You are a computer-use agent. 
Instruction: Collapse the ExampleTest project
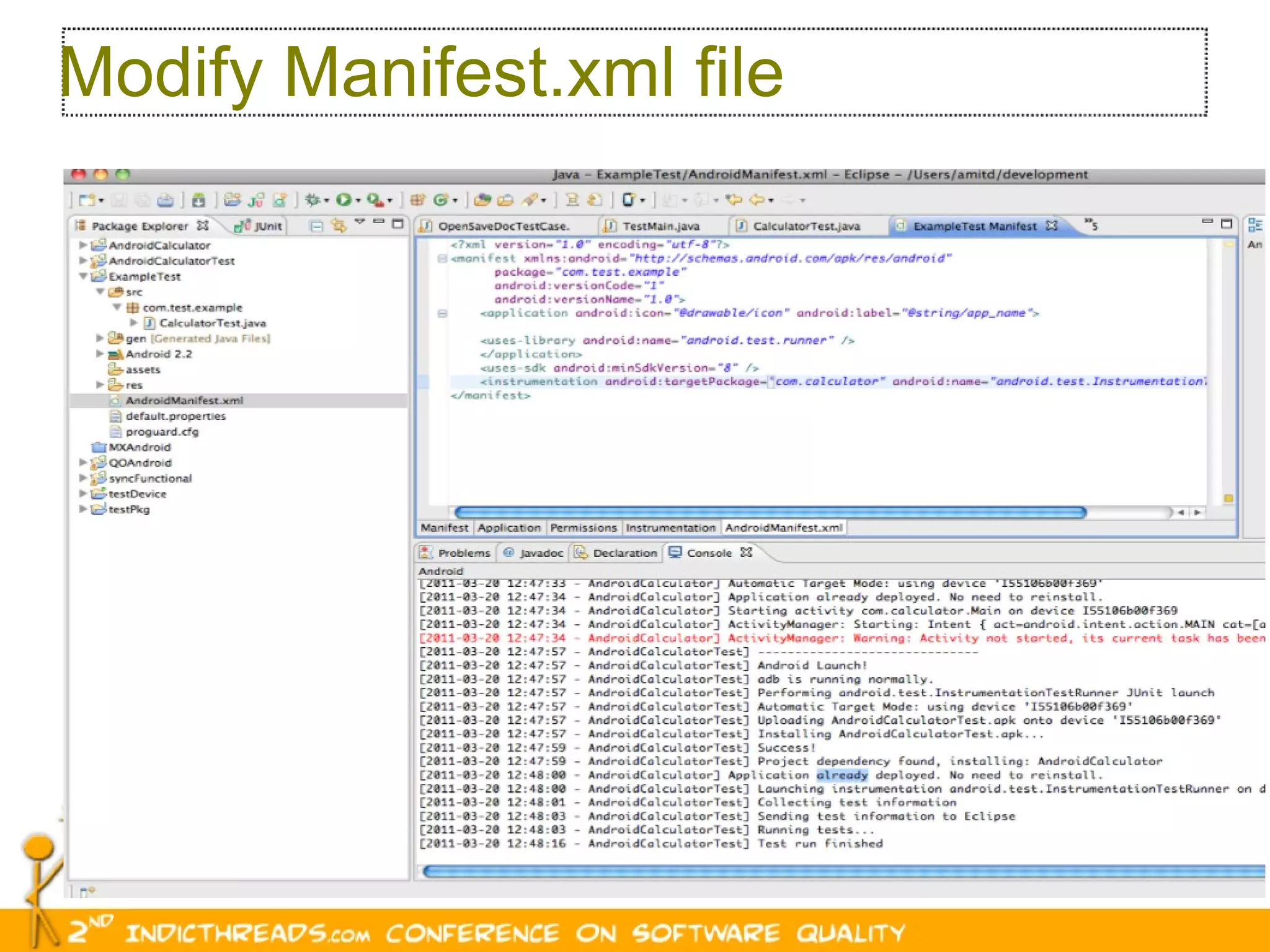83,276
